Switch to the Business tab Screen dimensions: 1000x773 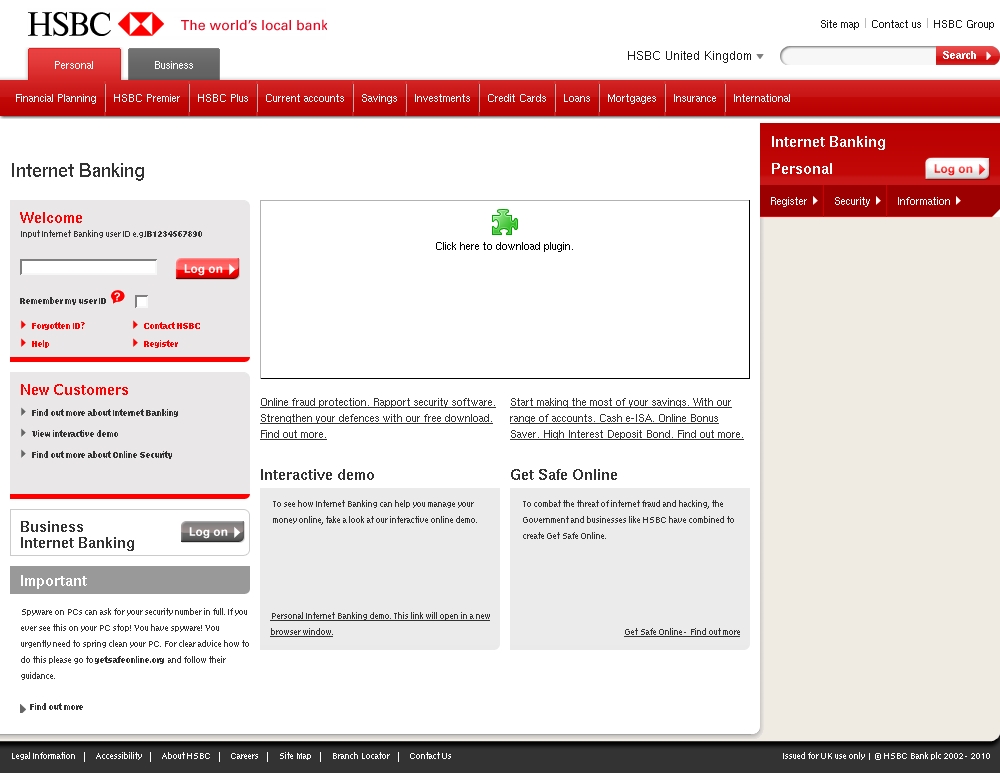point(174,65)
